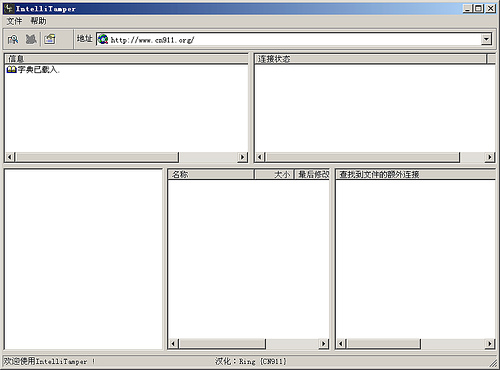Viewport: 500px width, 370px height.
Task: Click left arrow of extra links scrollbar
Action: (x=341, y=344)
